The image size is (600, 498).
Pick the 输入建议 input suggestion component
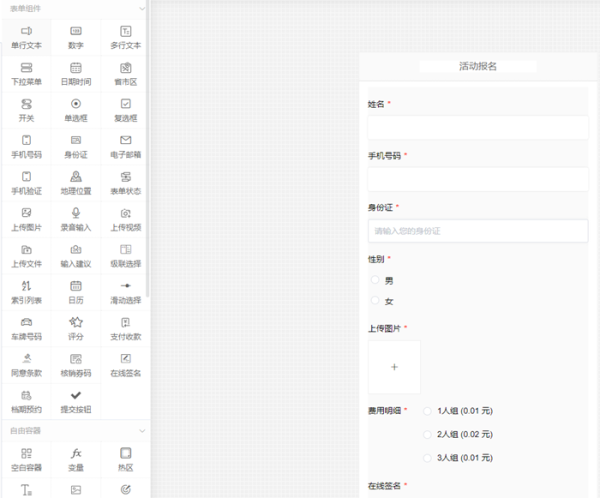(76, 256)
